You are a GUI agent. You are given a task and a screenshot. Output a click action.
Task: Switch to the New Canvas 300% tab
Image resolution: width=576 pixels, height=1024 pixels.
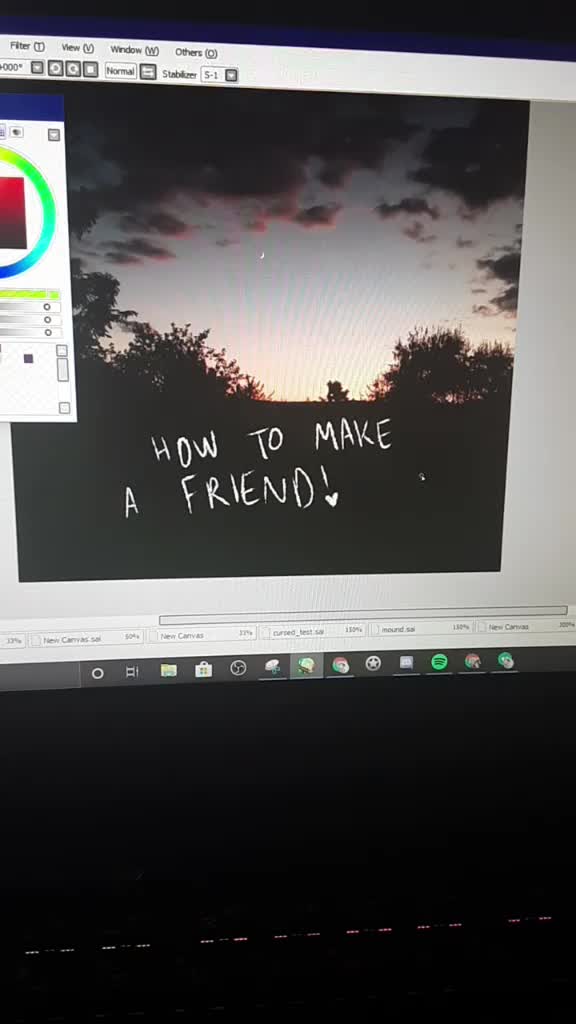click(526, 626)
